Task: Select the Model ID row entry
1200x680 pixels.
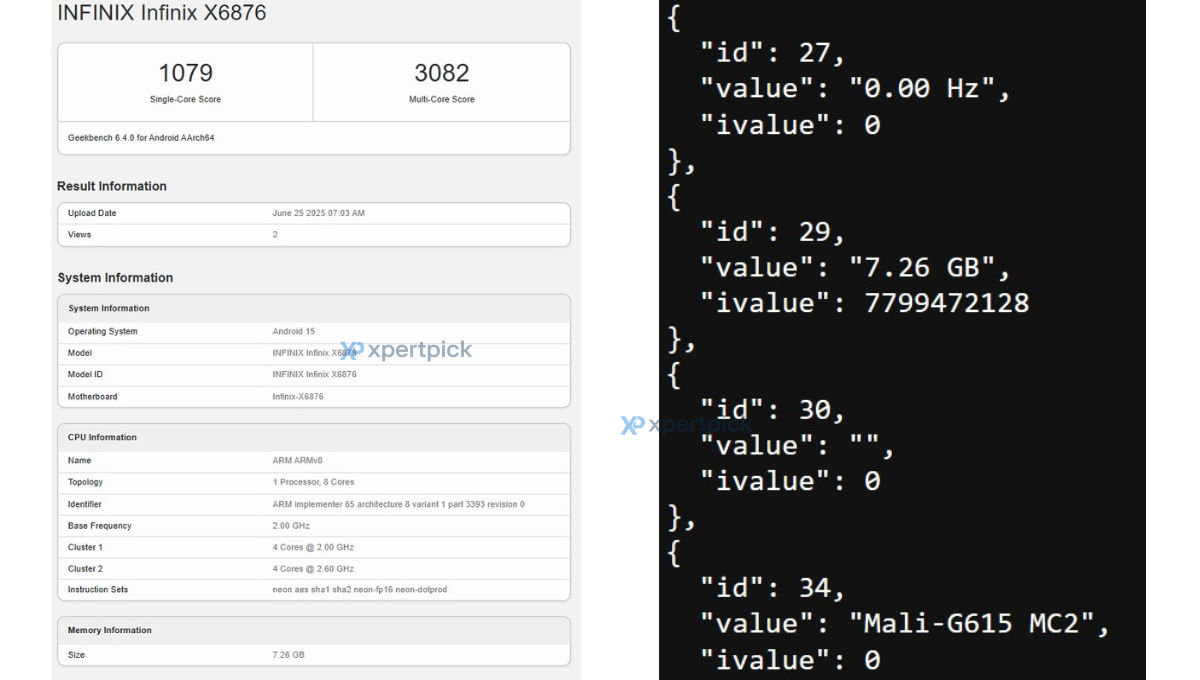Action: (314, 374)
